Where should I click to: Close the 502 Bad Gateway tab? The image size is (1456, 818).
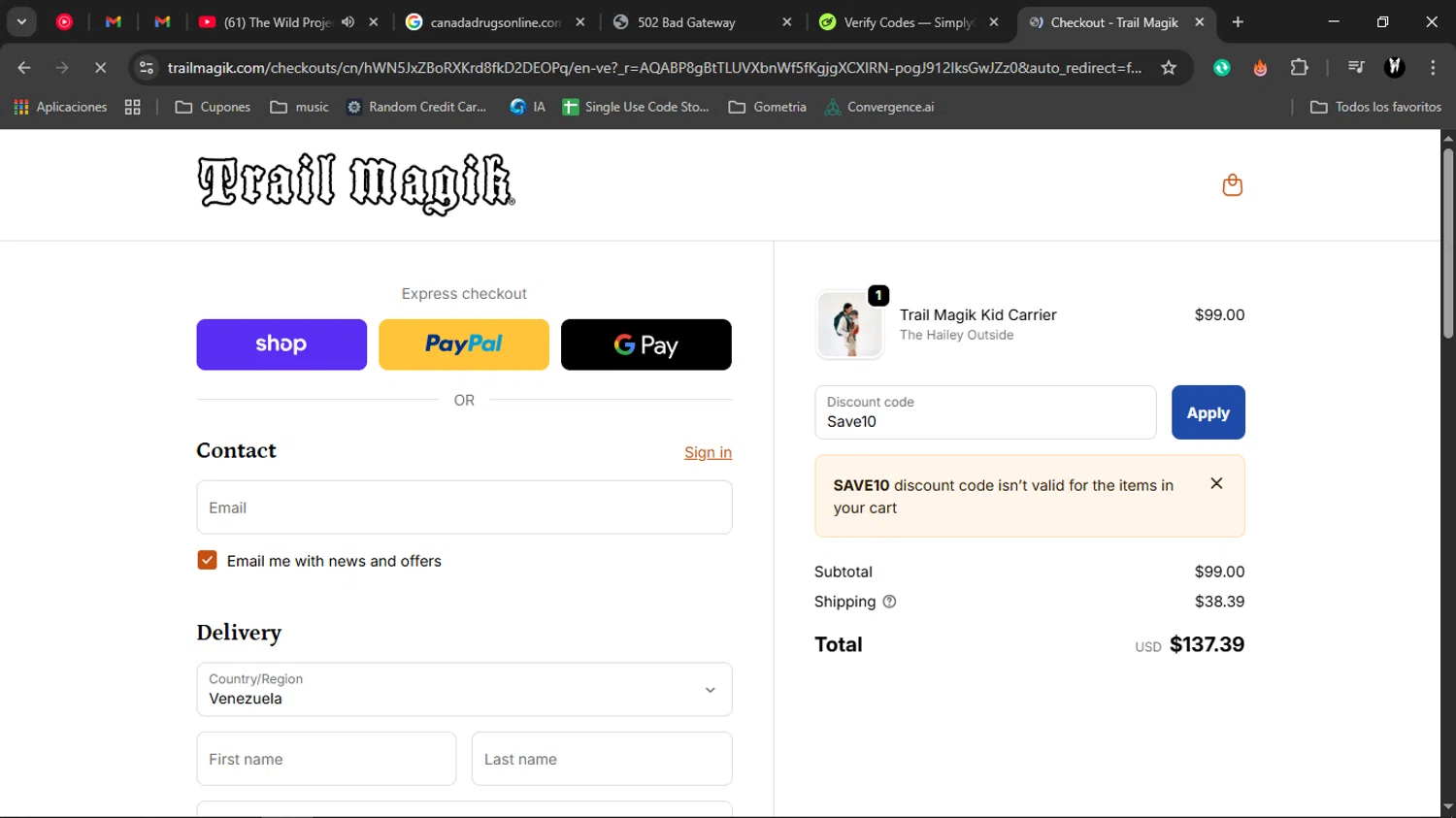pyautogui.click(x=787, y=21)
